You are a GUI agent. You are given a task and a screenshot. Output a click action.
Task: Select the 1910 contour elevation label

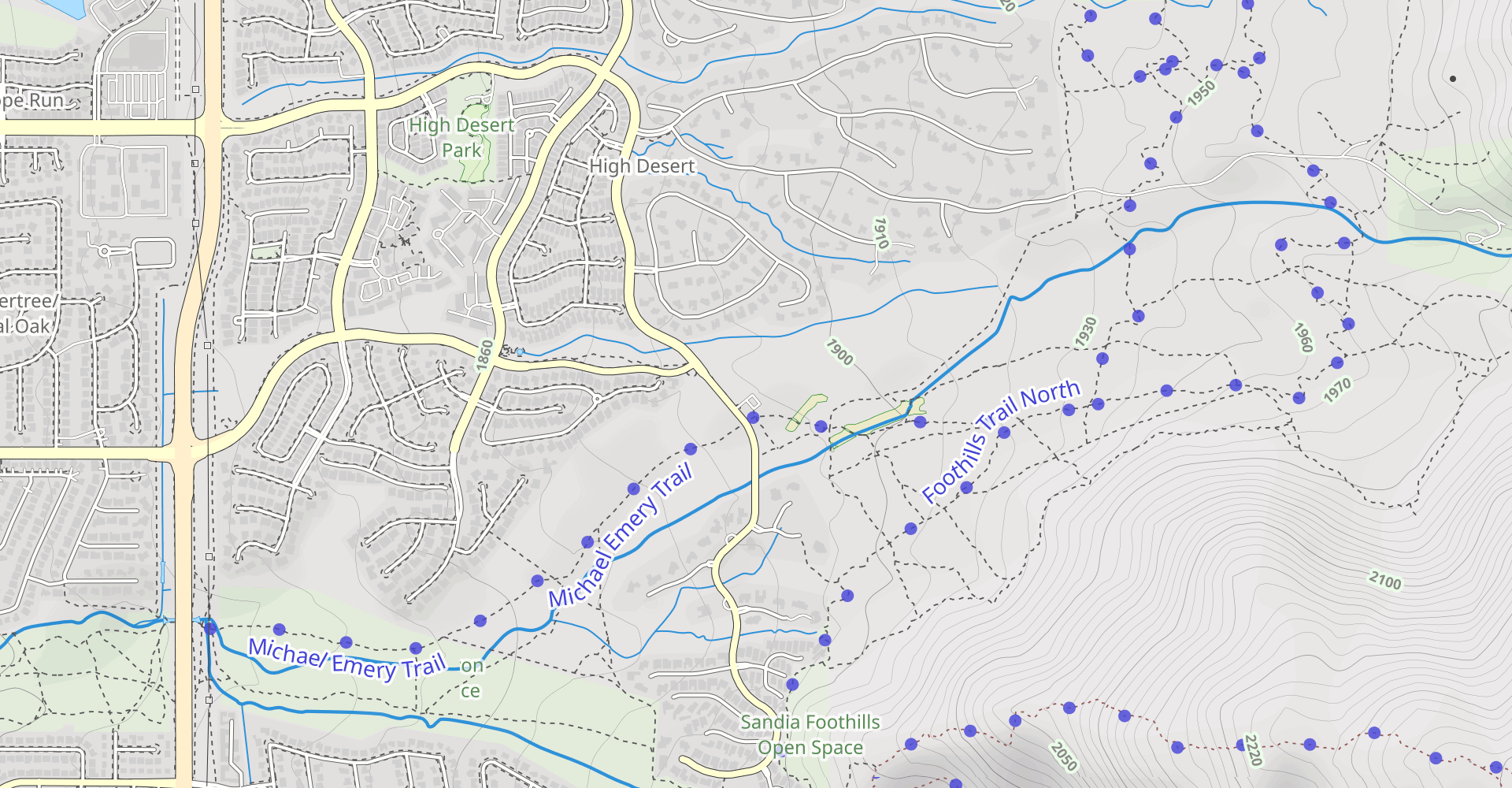click(881, 233)
